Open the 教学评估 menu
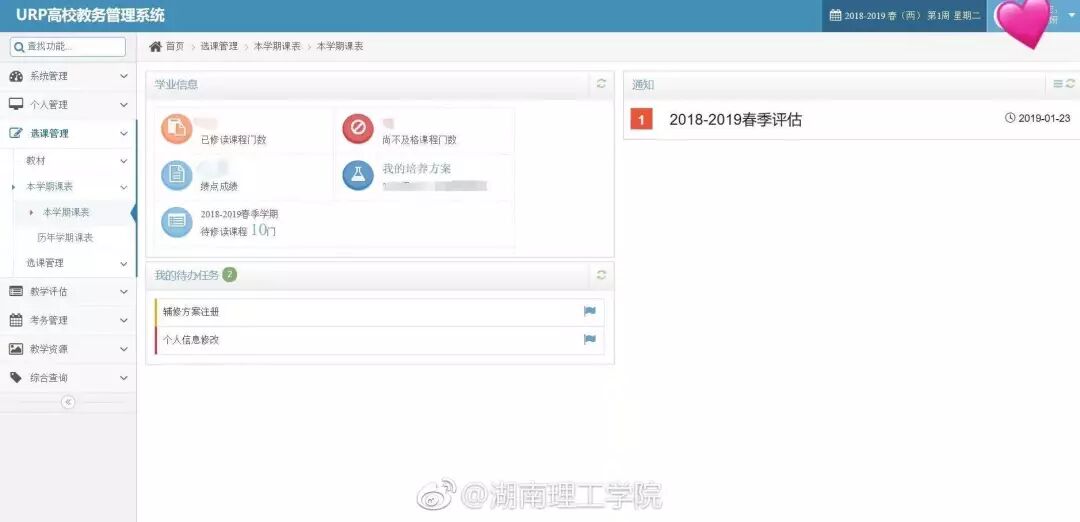Image resolution: width=1080 pixels, height=522 pixels. [x=68, y=291]
